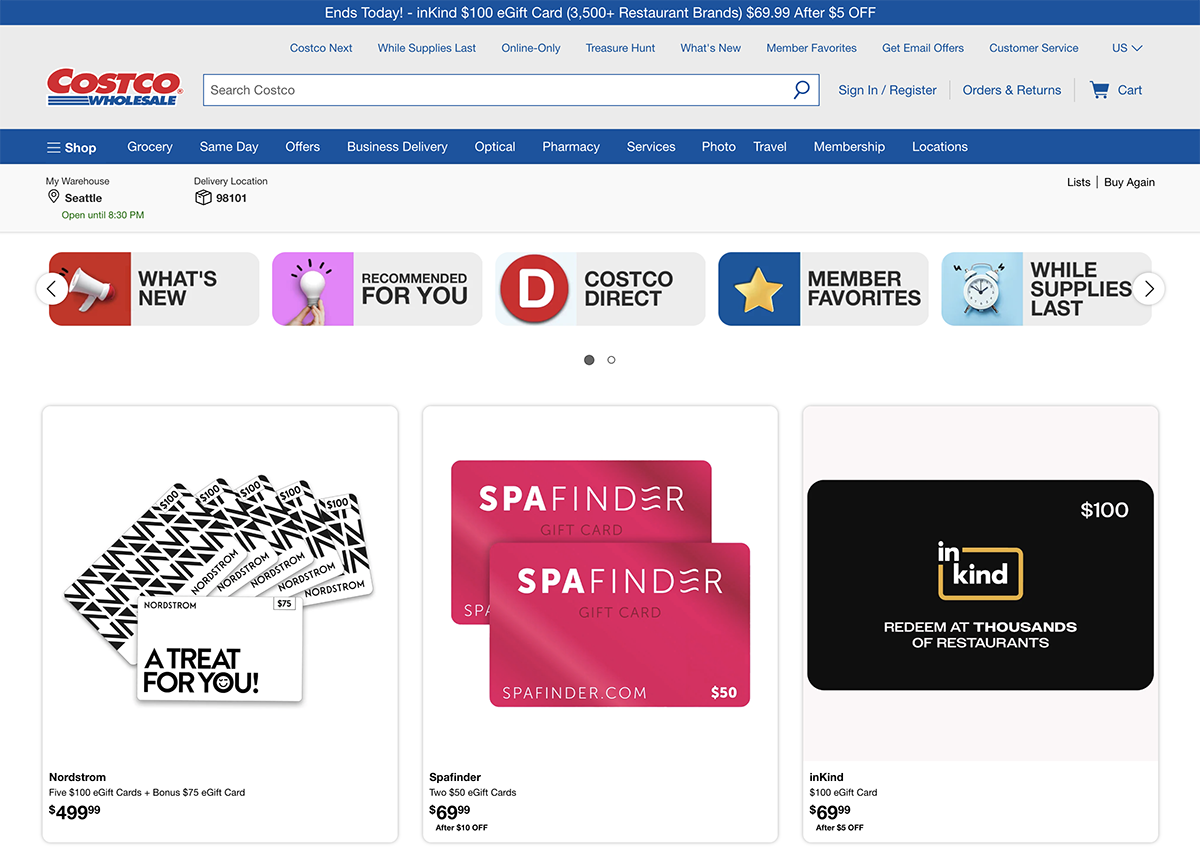The image size is (1200, 865).
Task: Click Sign In / Register
Action: click(x=888, y=90)
